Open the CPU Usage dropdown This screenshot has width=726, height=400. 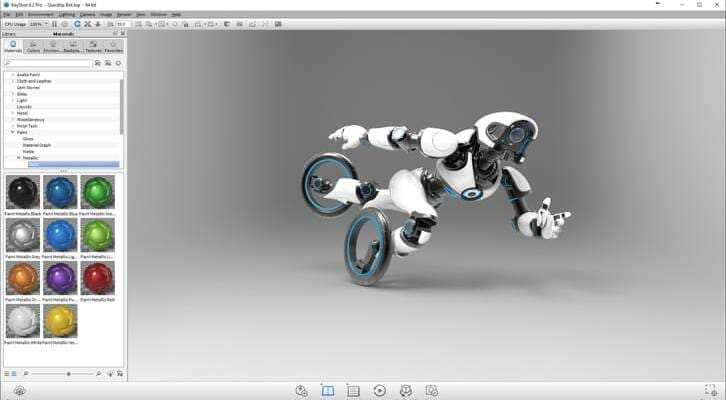pos(39,24)
